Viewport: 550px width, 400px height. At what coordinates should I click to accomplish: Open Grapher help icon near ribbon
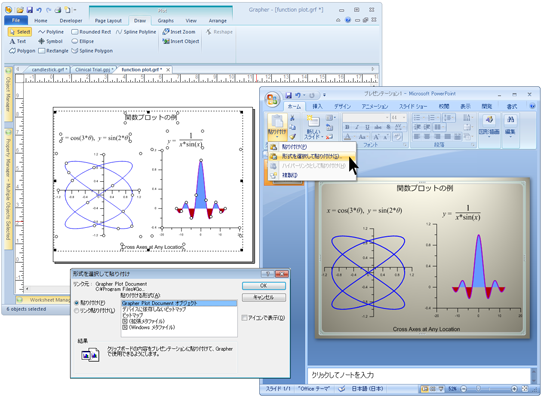[348, 20]
